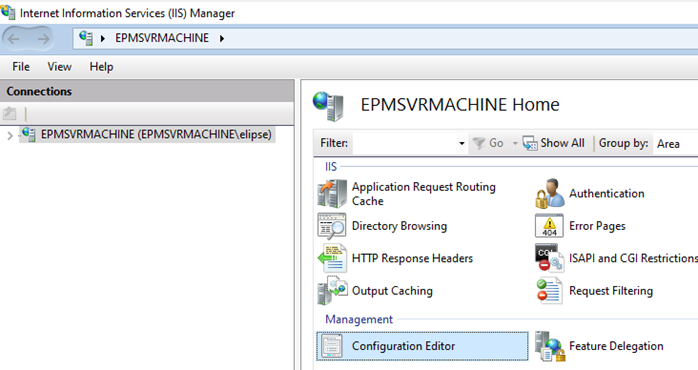Open ISAPI and CGI Restrictions icon
Image resolution: width=698 pixels, height=370 pixels.
pos(549,258)
